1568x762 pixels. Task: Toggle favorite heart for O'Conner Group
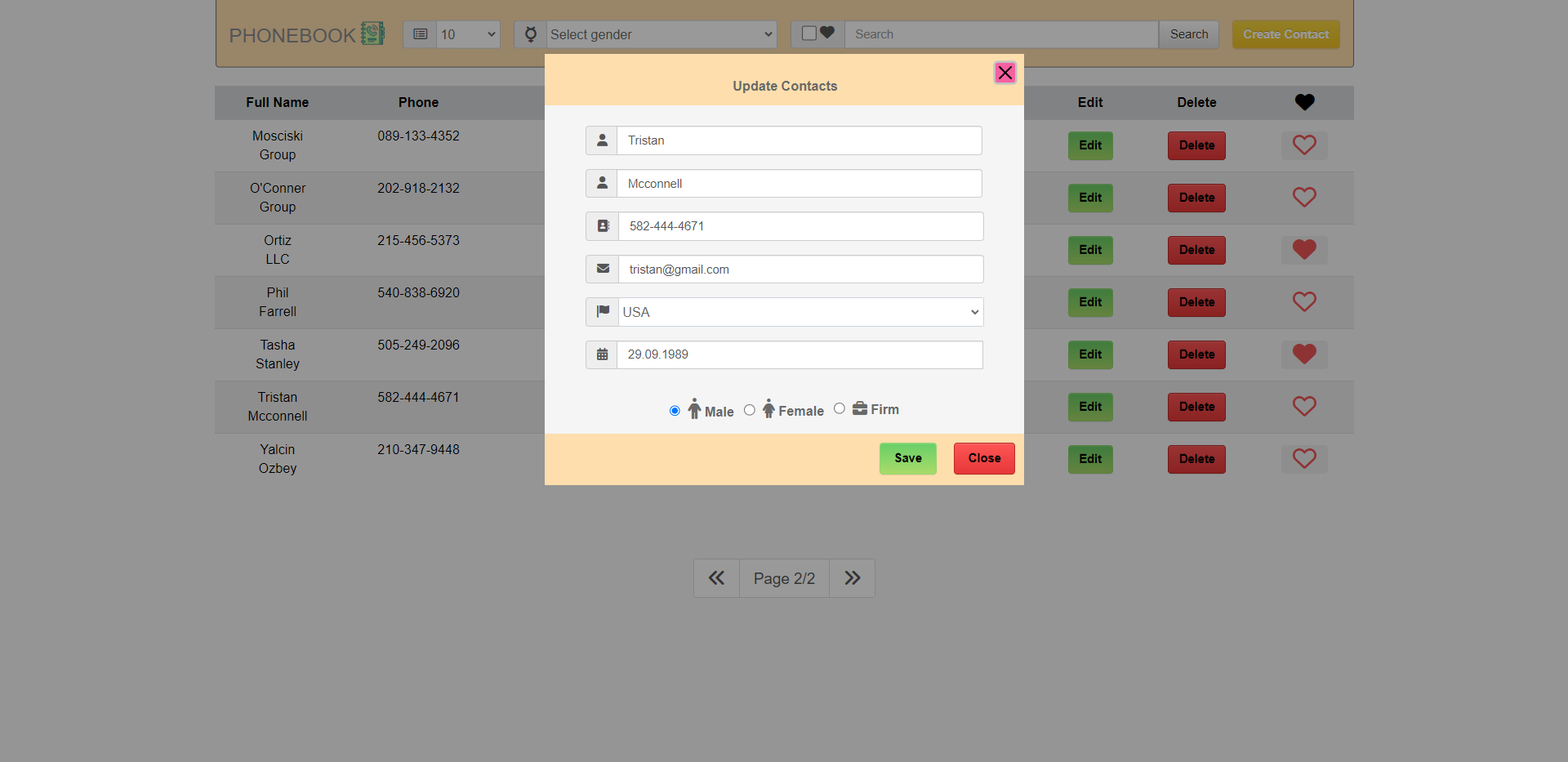(x=1304, y=198)
